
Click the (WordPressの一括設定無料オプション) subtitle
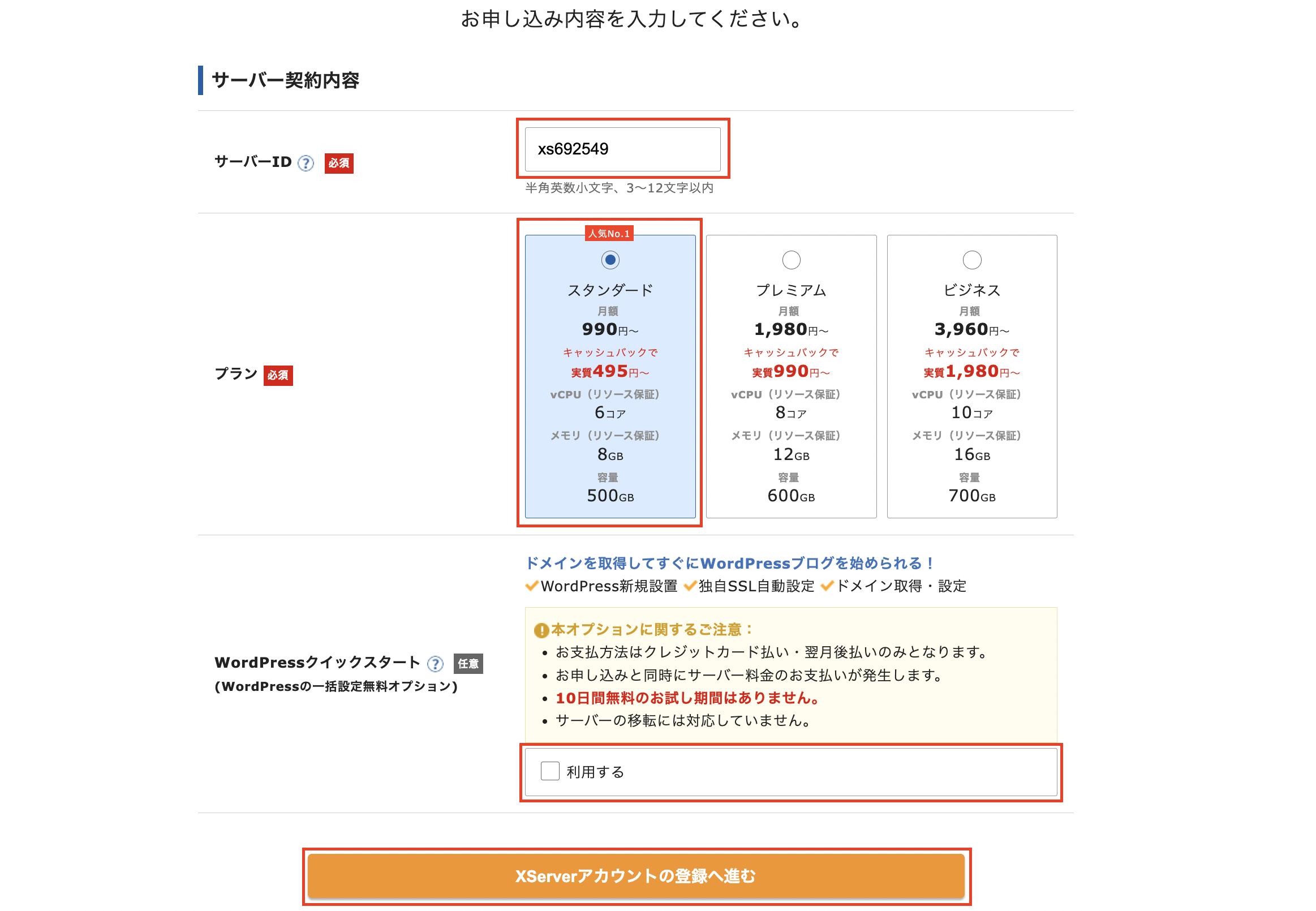coord(336,687)
